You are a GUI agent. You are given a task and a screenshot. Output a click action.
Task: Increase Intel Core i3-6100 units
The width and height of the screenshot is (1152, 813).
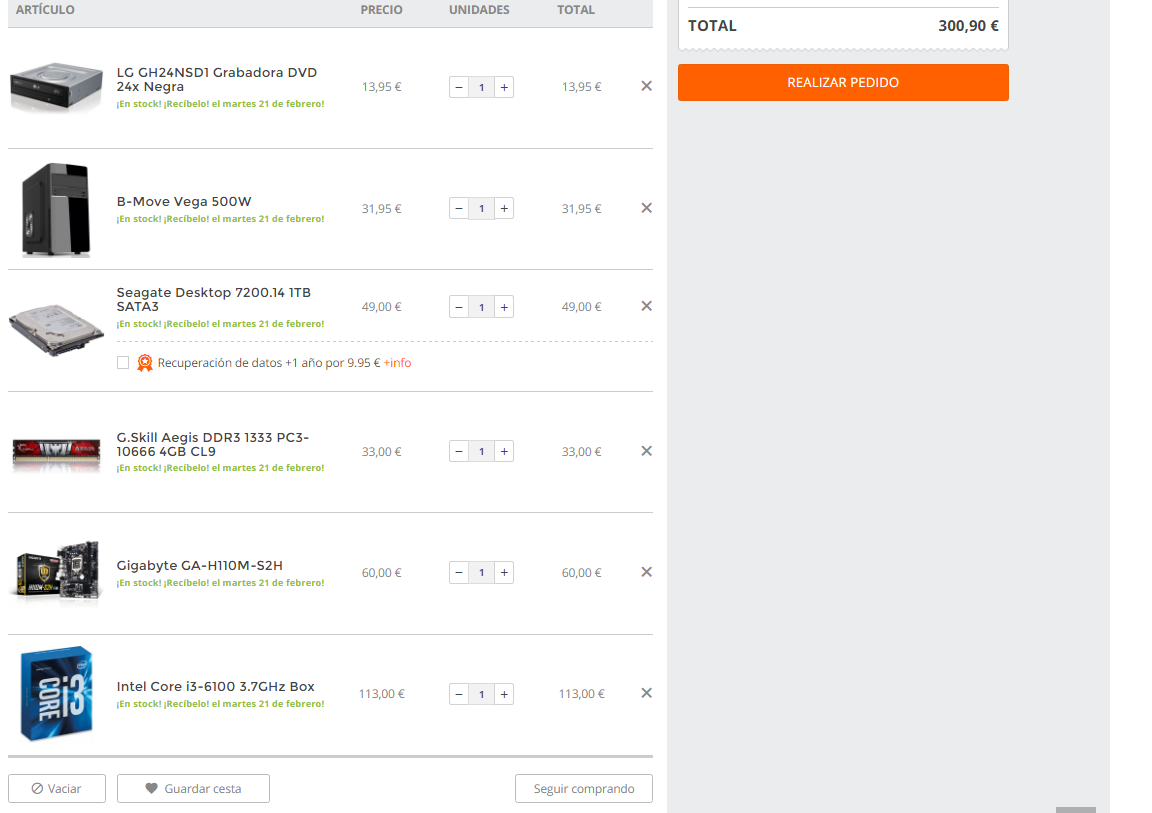pos(504,694)
